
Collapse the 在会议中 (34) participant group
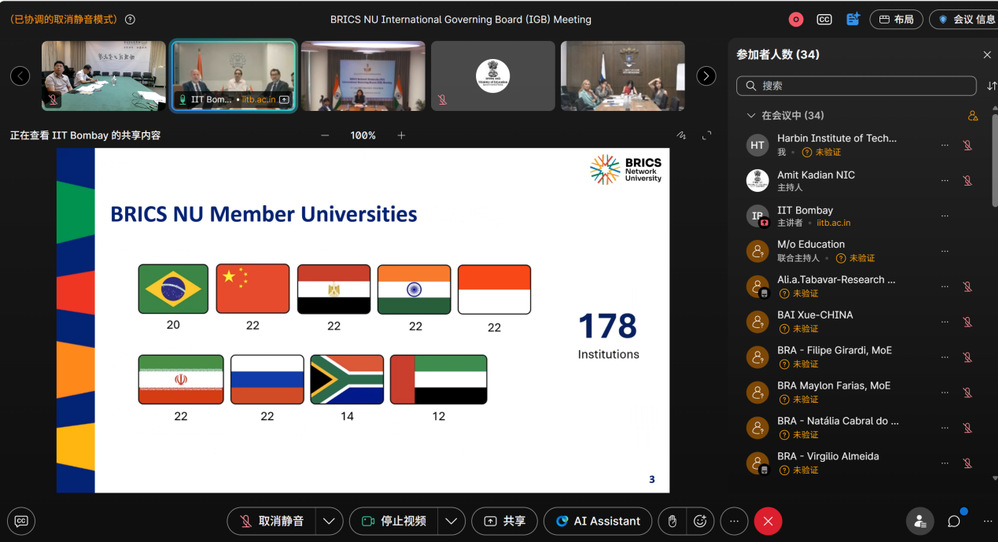[x=751, y=115]
